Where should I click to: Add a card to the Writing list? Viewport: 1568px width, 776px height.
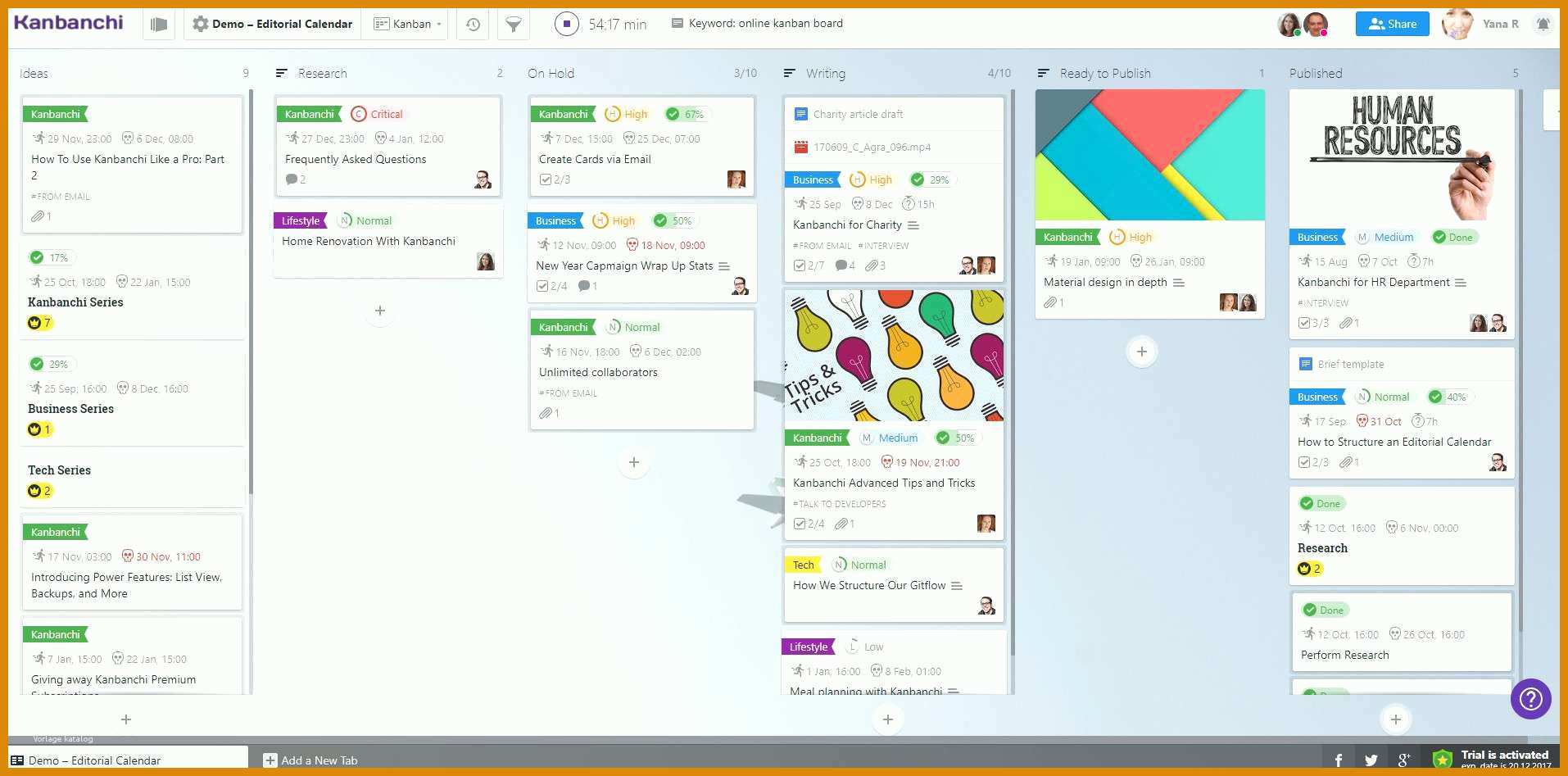click(x=887, y=720)
